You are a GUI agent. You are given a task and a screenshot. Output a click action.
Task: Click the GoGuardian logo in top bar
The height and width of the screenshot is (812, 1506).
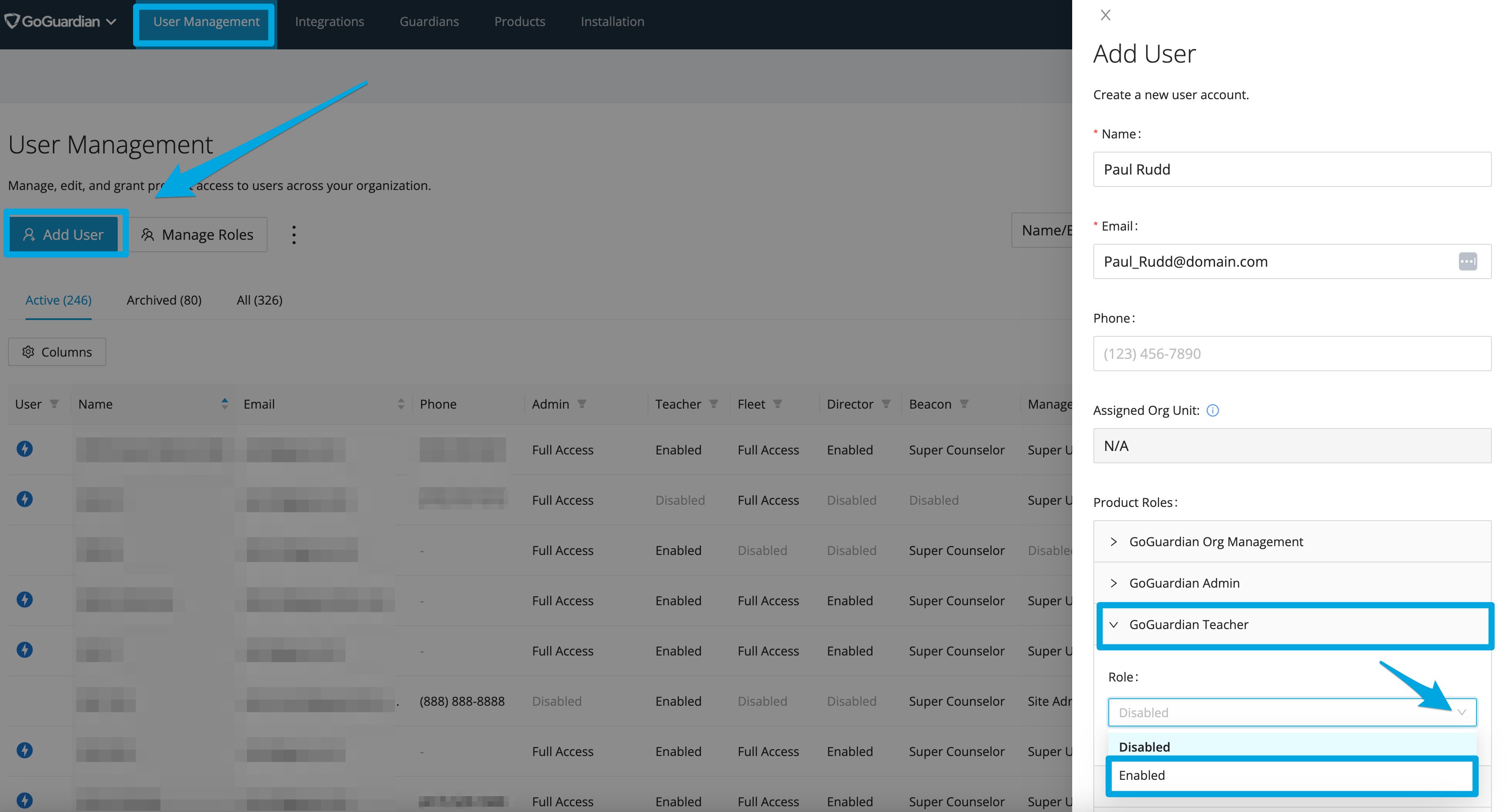[52, 22]
